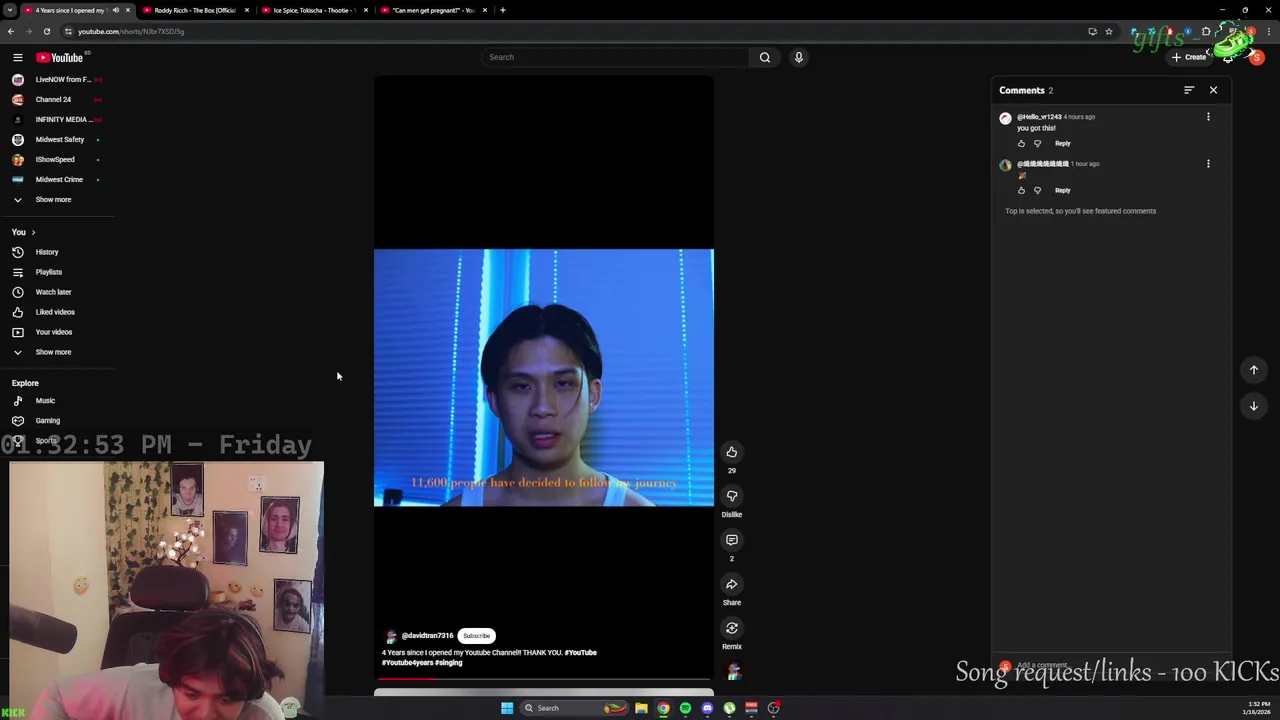Screen dimensions: 1280x720
Task: Open IShowSpeed subscription channel
Action: click(x=56, y=160)
